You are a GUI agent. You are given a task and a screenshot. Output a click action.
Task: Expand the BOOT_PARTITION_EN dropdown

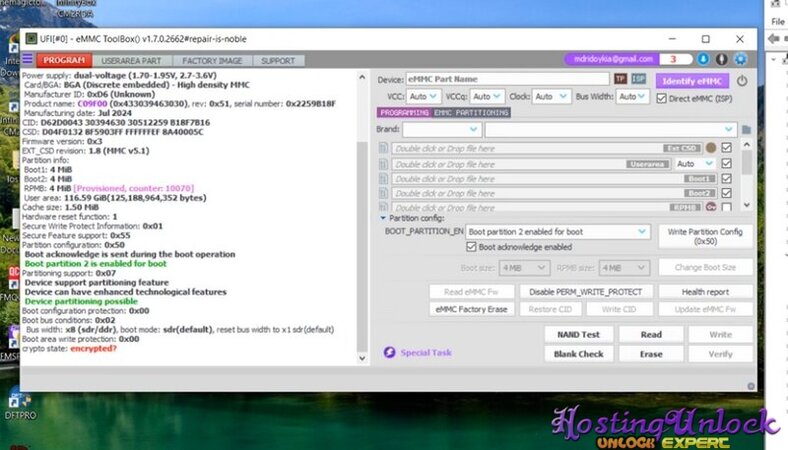tap(558, 232)
